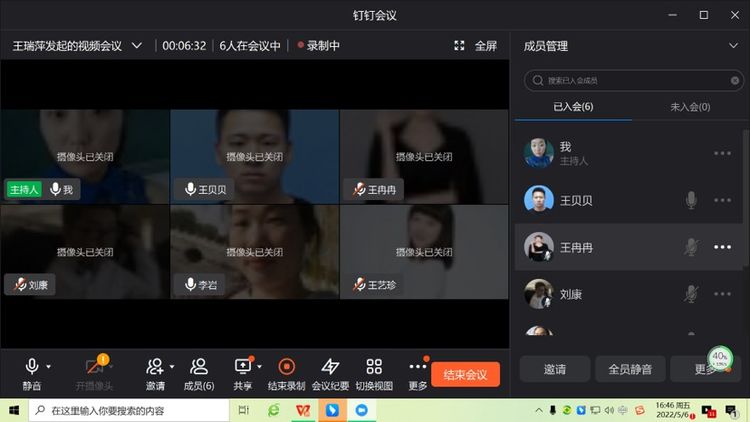Viewport: 750px width, 422px height.
Task: Click the 邀请 button in member panel
Action: click(555, 369)
